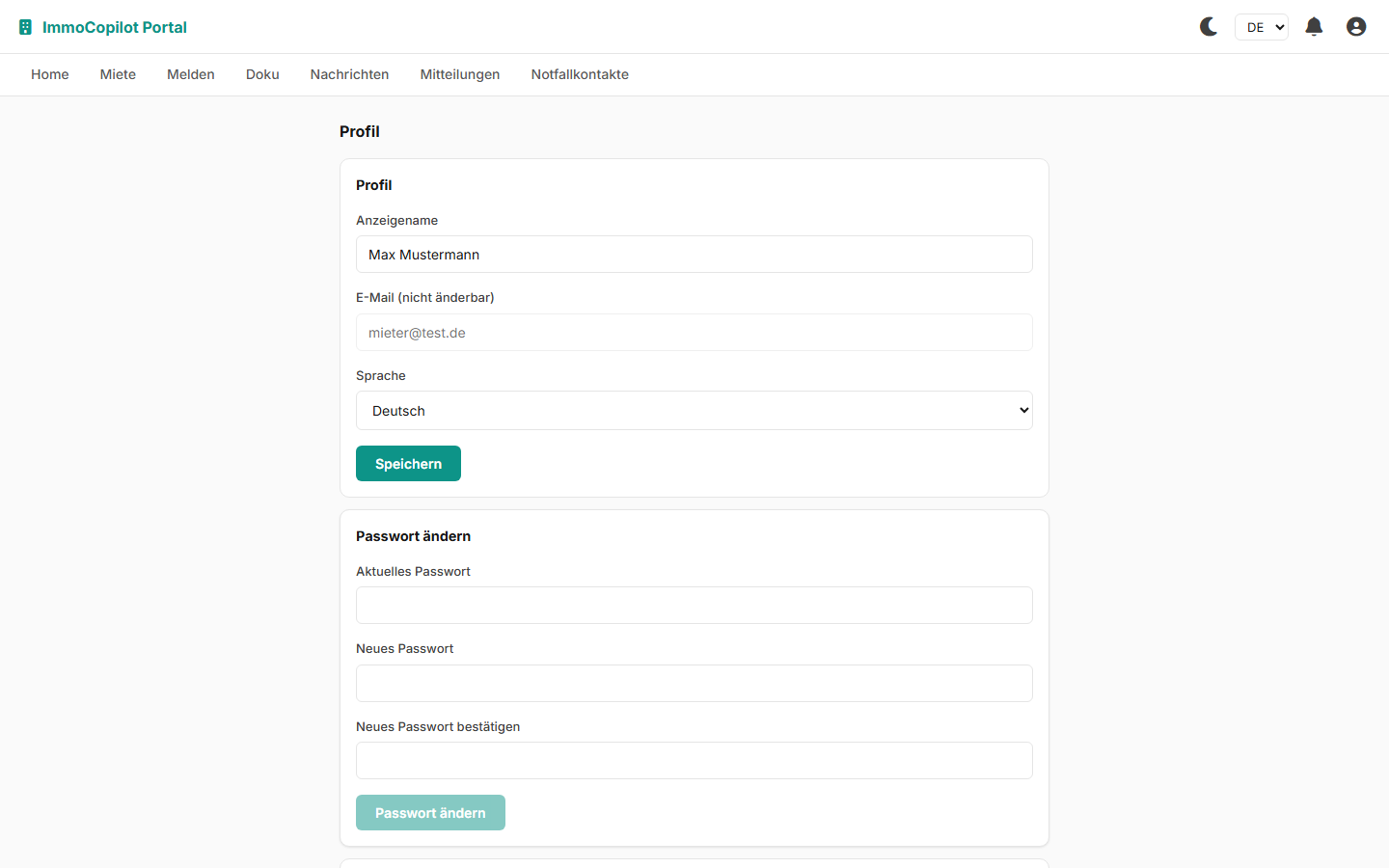Focus the Aktuelles Passwort field
The width and height of the screenshot is (1389, 868).
[694, 605]
